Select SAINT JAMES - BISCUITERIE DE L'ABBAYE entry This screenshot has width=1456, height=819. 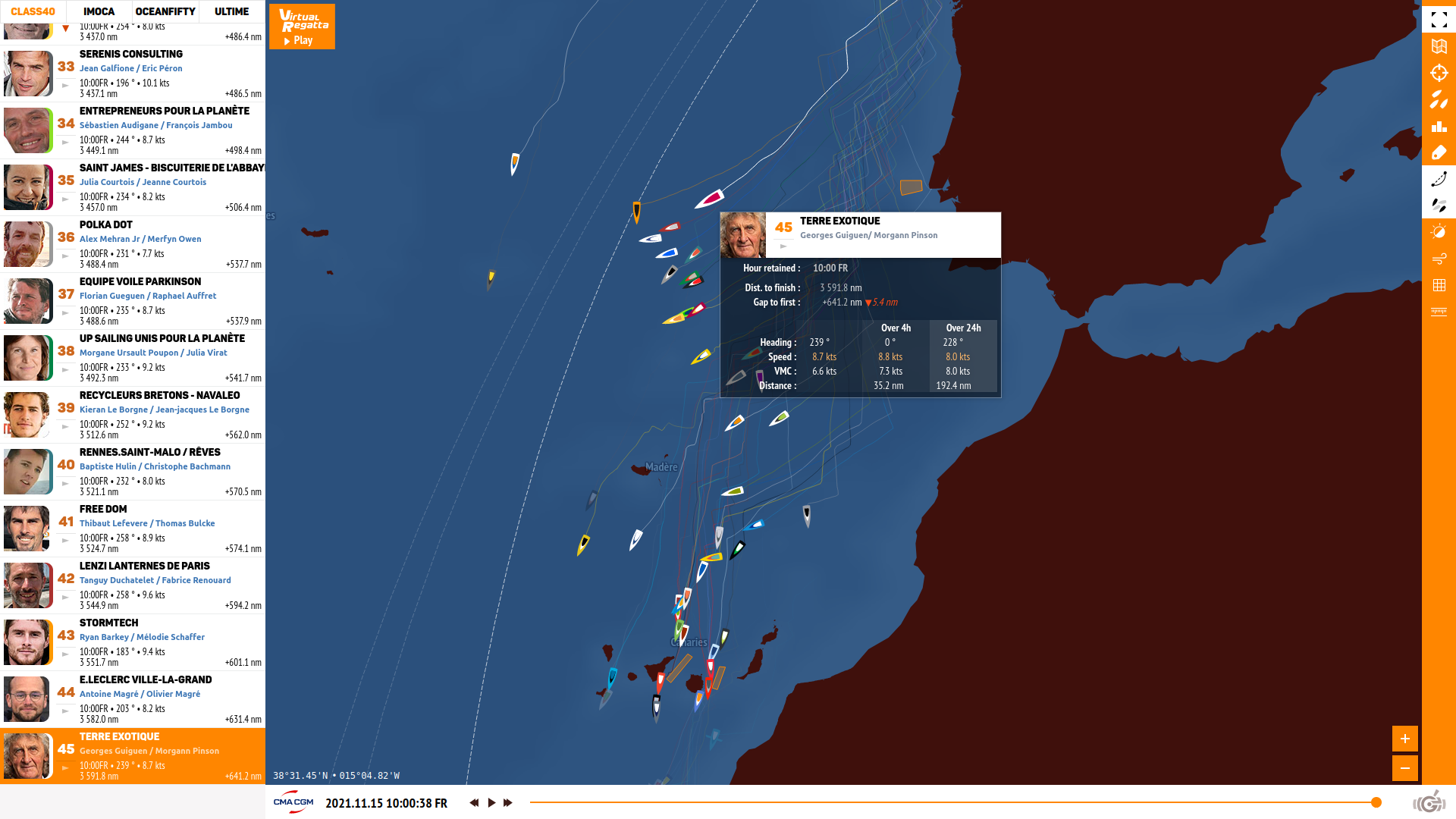tap(133, 187)
